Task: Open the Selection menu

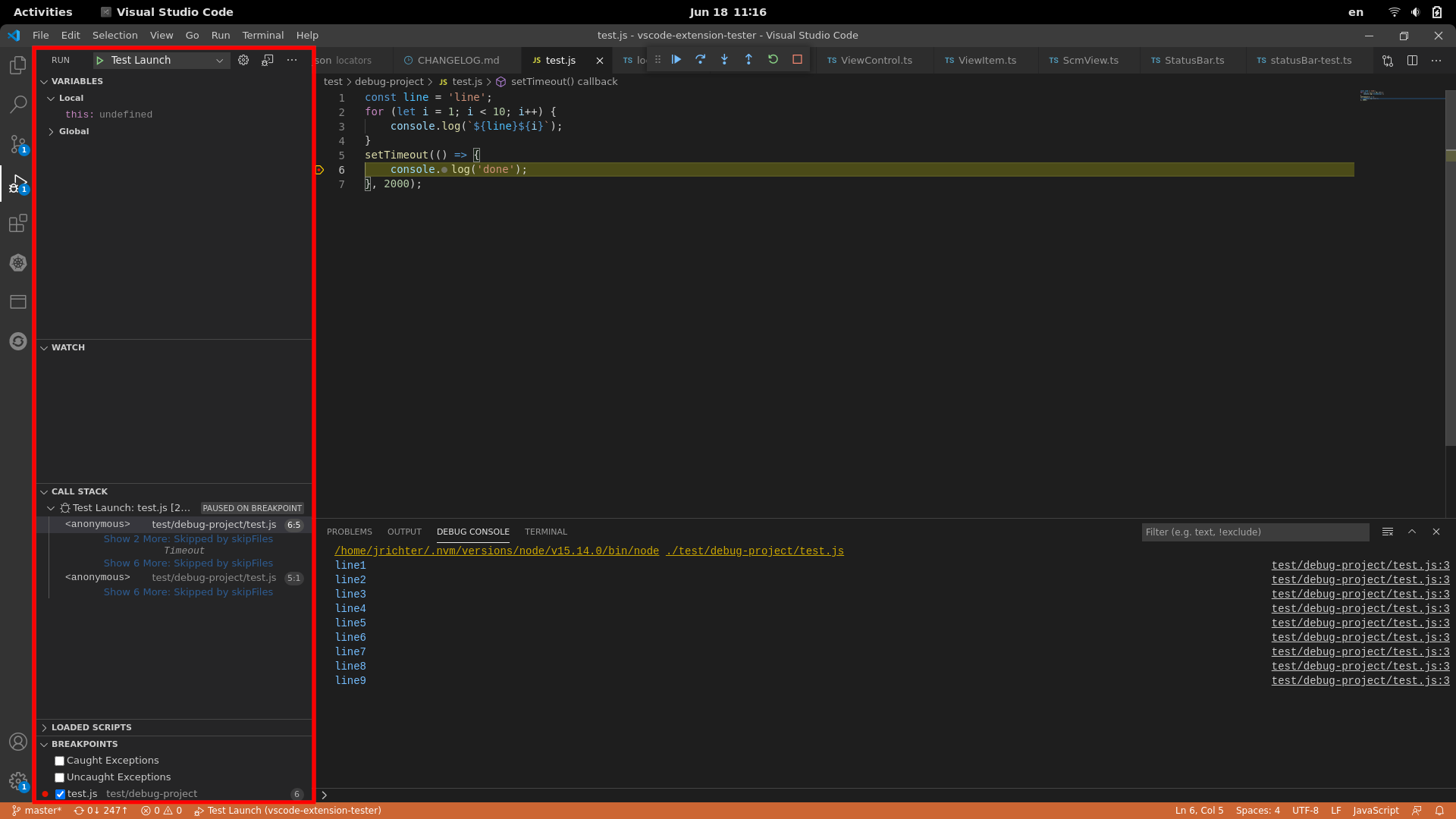Action: [115, 35]
